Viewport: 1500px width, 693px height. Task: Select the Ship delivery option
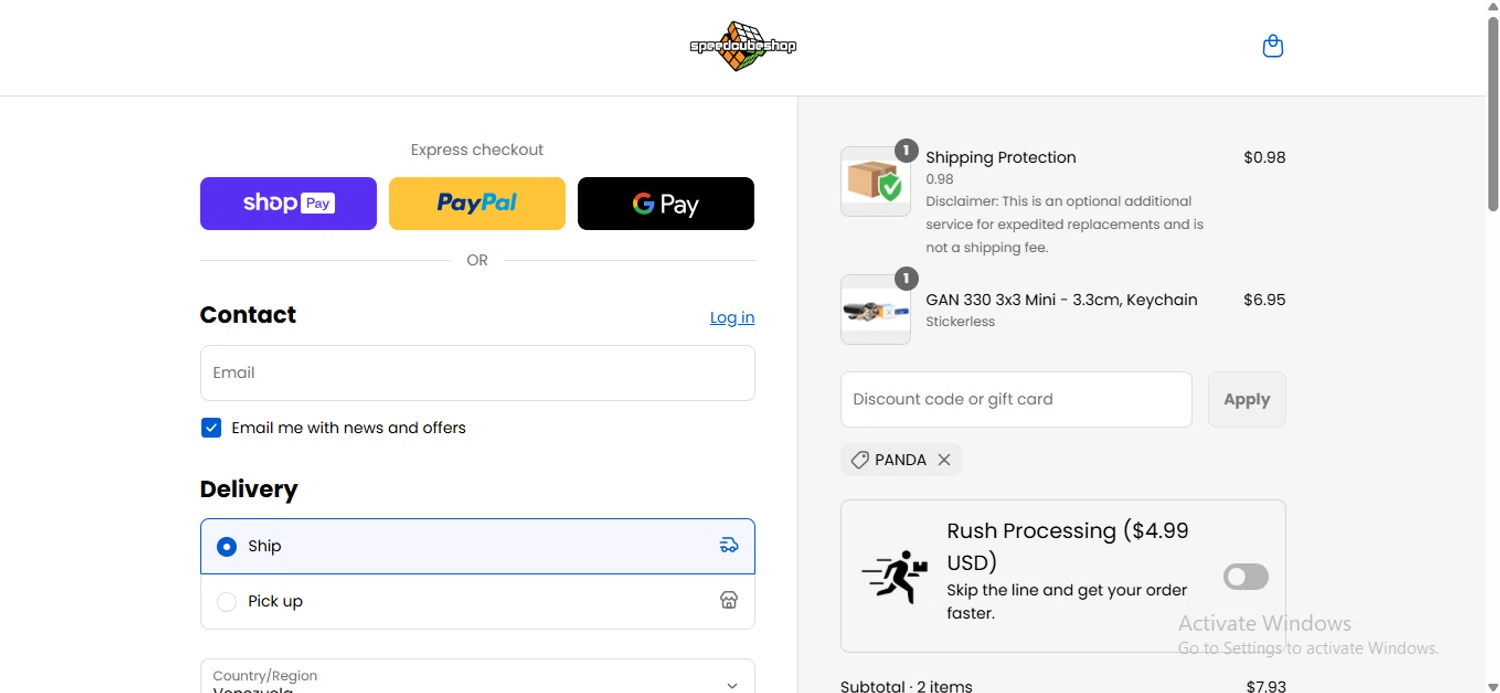coord(227,546)
